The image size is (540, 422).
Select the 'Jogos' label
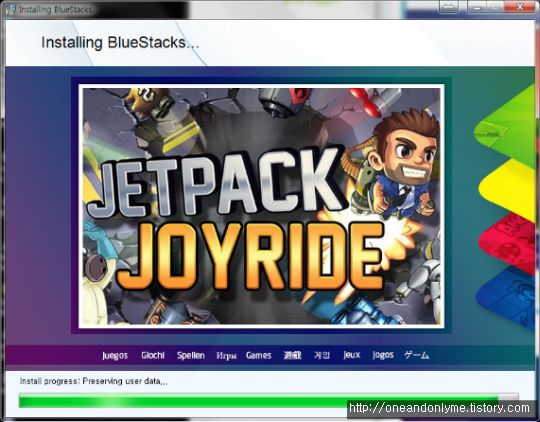[383, 355]
